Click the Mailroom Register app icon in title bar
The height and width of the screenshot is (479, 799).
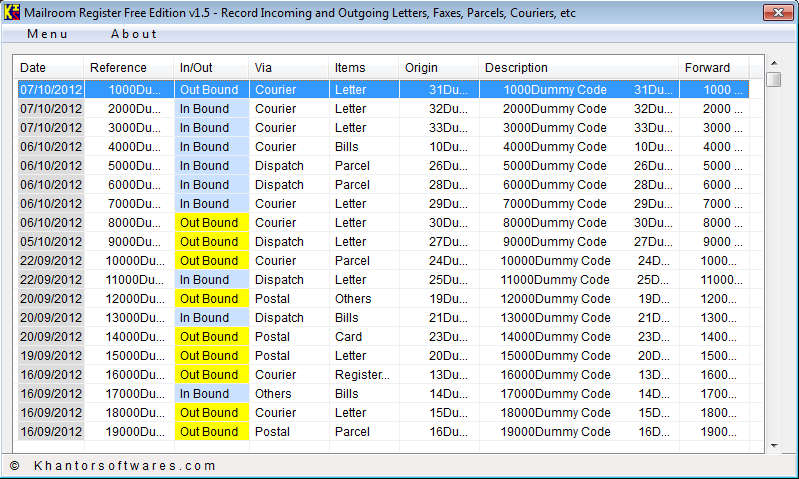pyautogui.click(x=12, y=12)
